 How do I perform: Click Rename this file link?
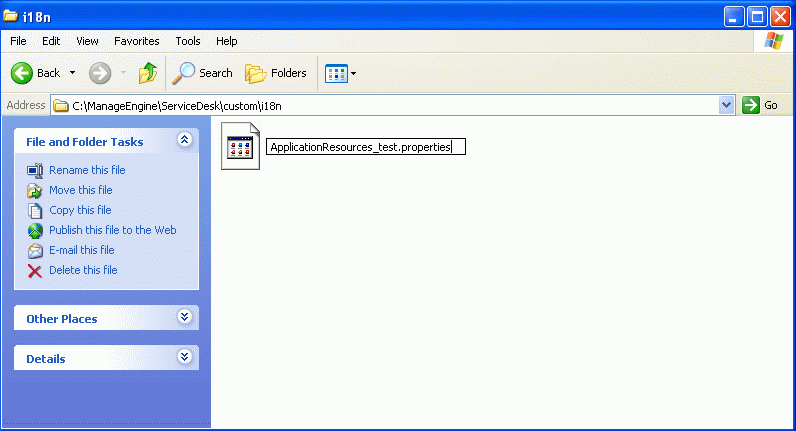pos(87,170)
